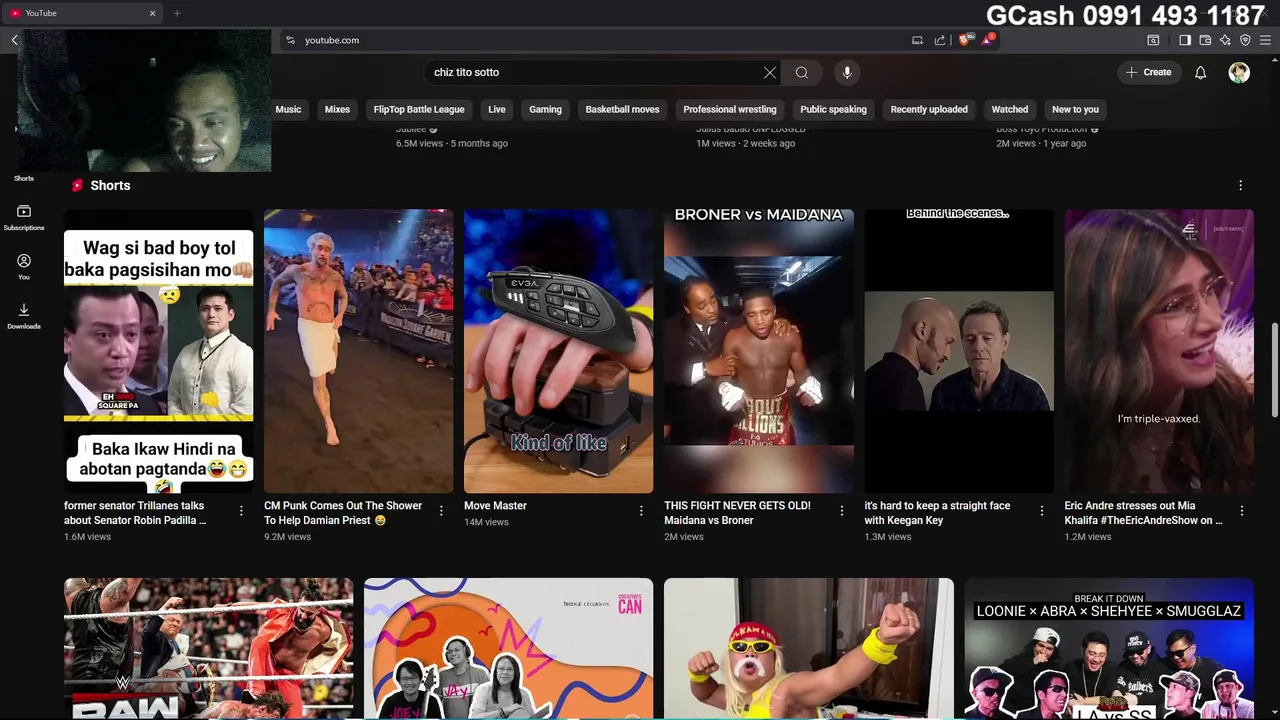Select the Mixes filter chip
This screenshot has height=720, width=1280.
337,109
